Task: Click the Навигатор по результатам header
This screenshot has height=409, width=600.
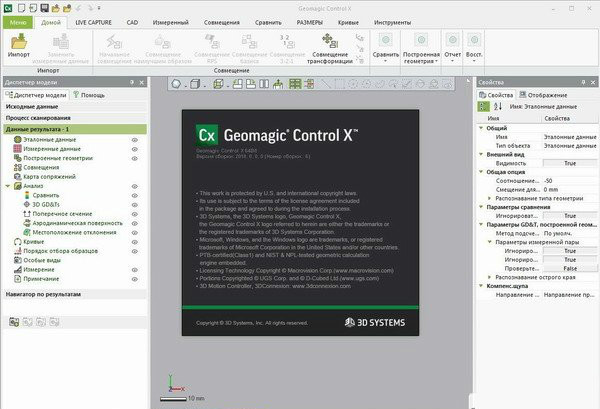Action: coord(75,294)
